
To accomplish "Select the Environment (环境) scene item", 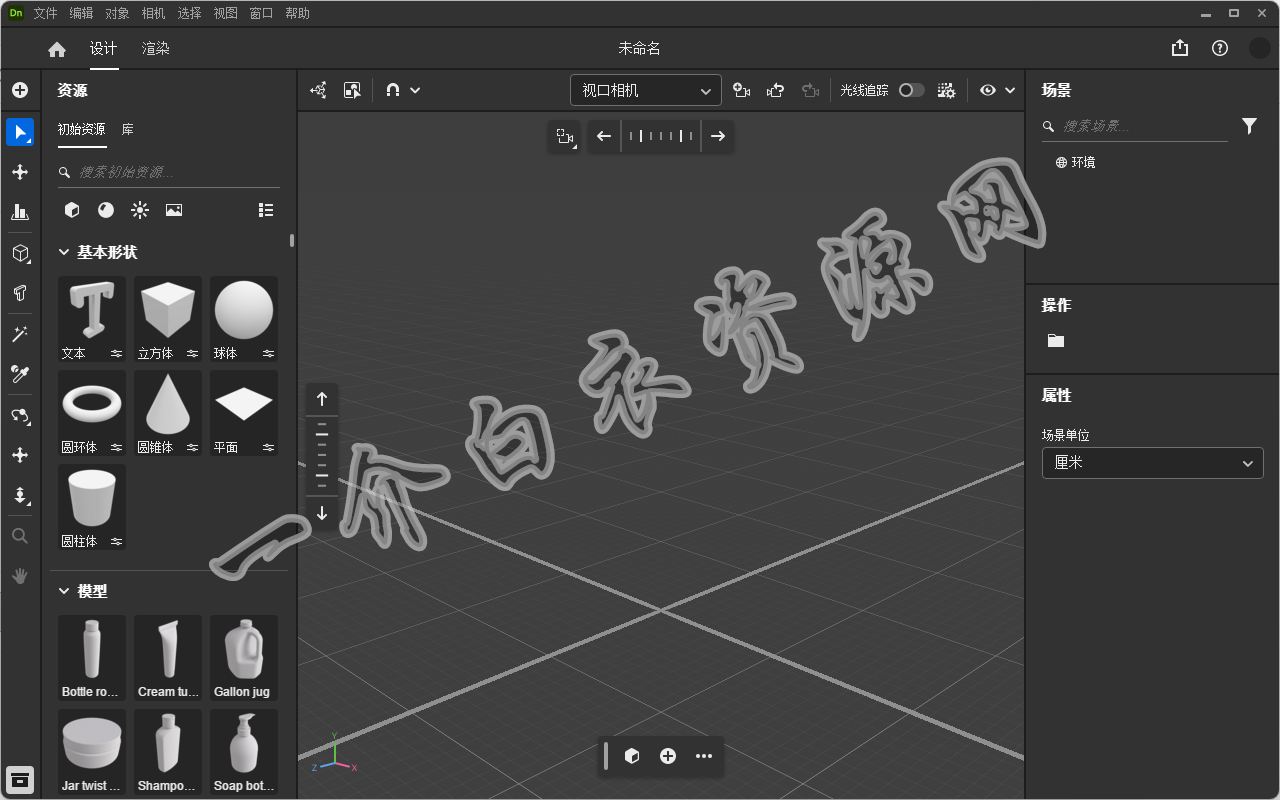I will tap(1083, 162).
